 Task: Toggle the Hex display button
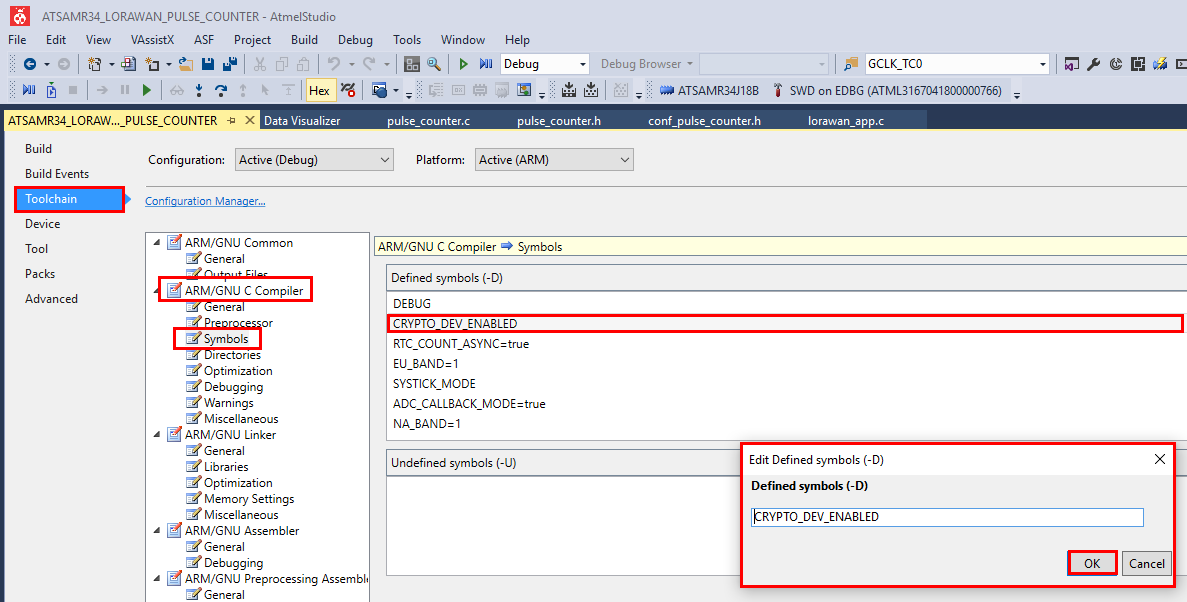(320, 90)
